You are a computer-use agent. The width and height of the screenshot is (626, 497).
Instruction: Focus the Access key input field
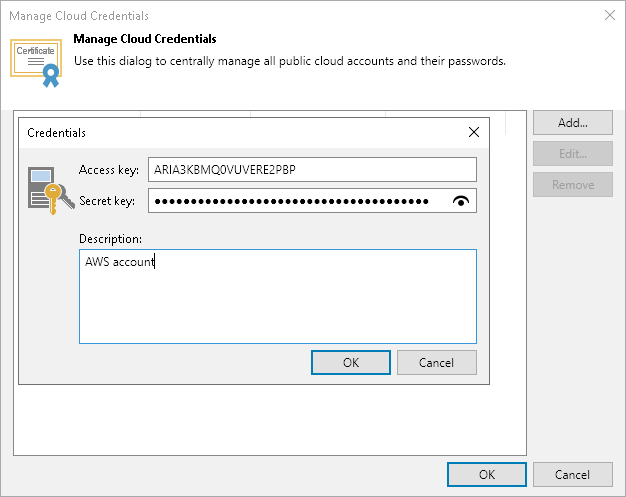pyautogui.click(x=312, y=170)
